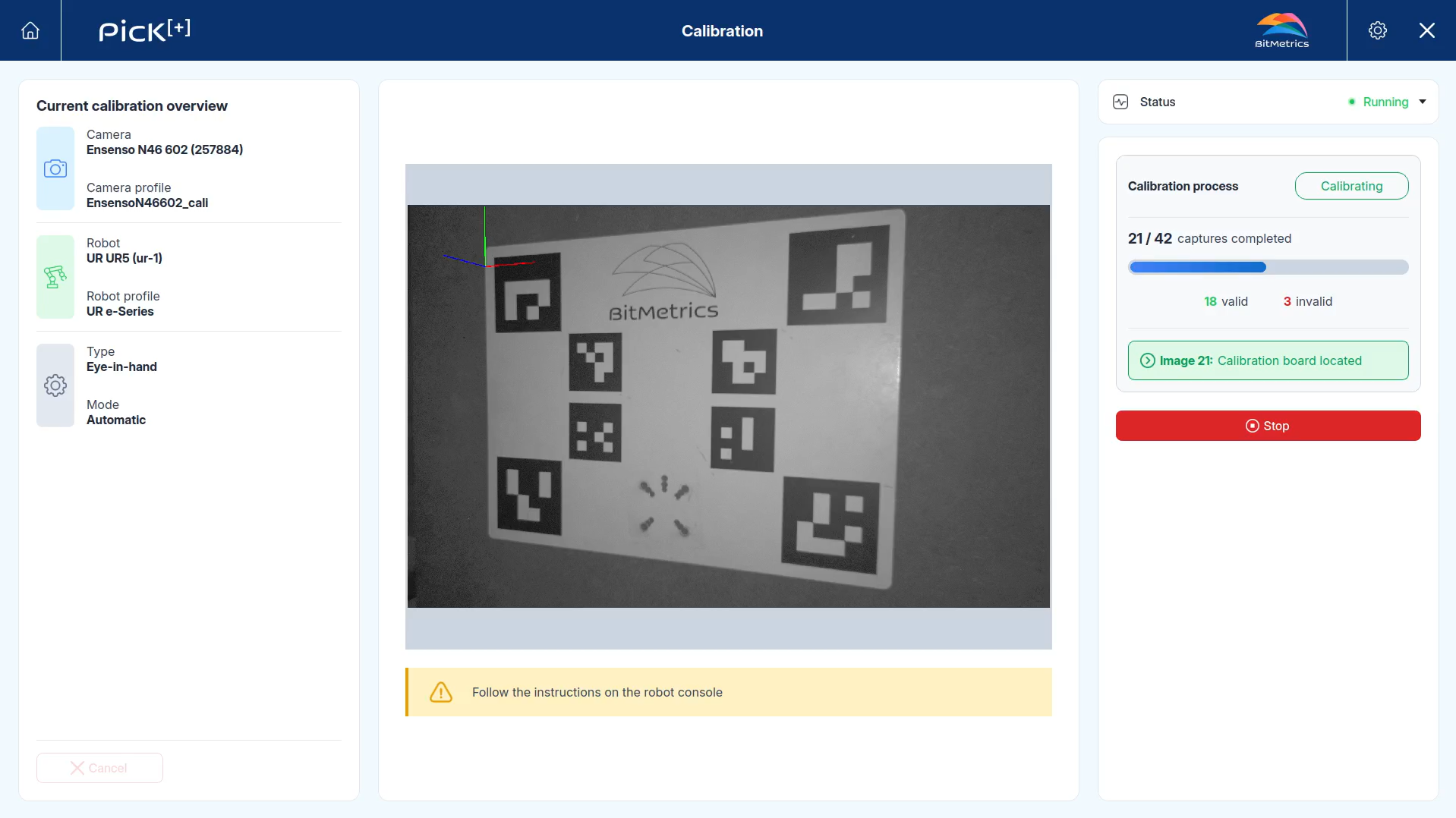Click the EnsensoN46602_cali camera profile
1456x818 pixels.
click(x=147, y=203)
